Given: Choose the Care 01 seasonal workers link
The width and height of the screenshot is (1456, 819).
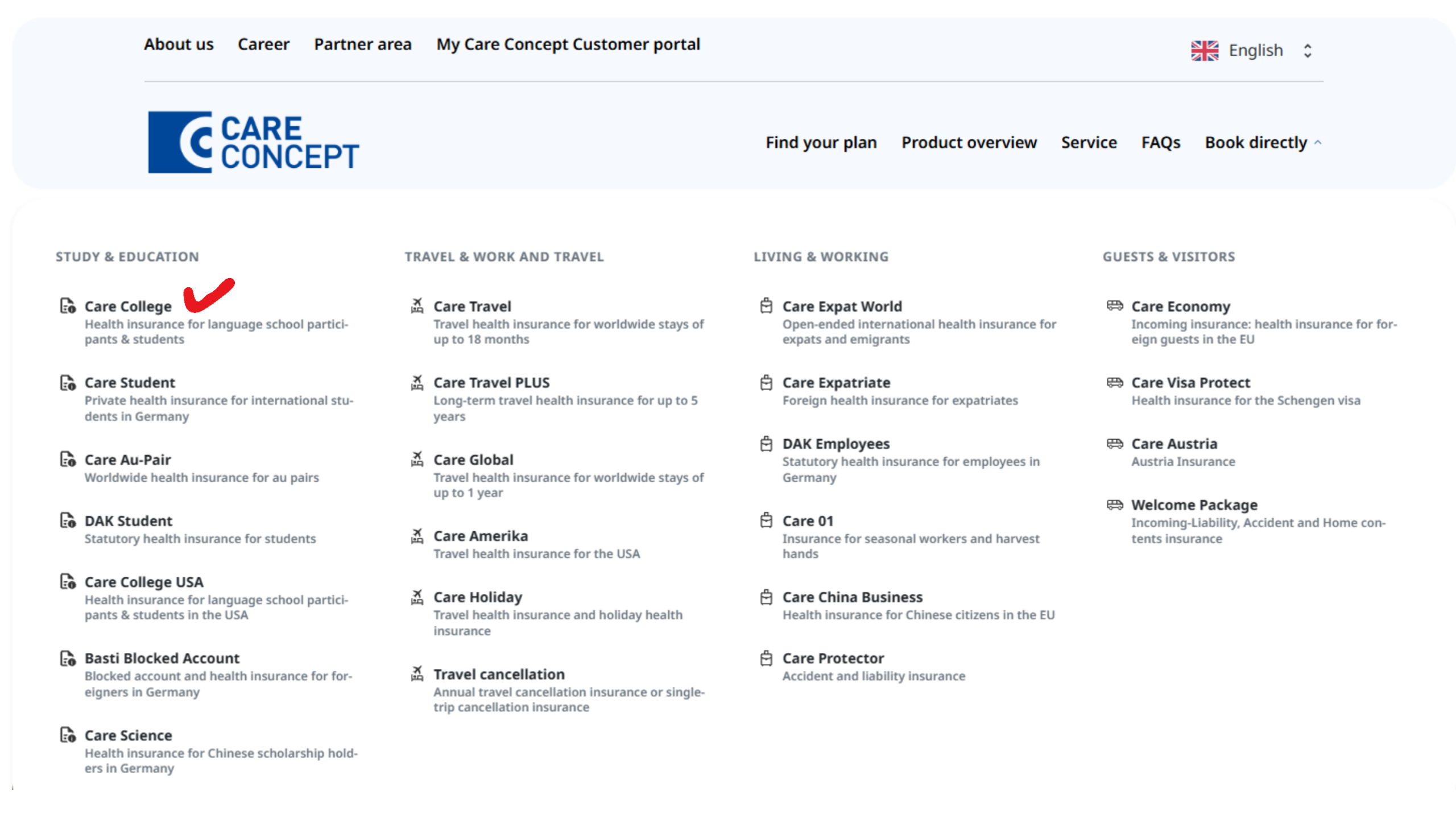Looking at the screenshot, I should click(808, 521).
